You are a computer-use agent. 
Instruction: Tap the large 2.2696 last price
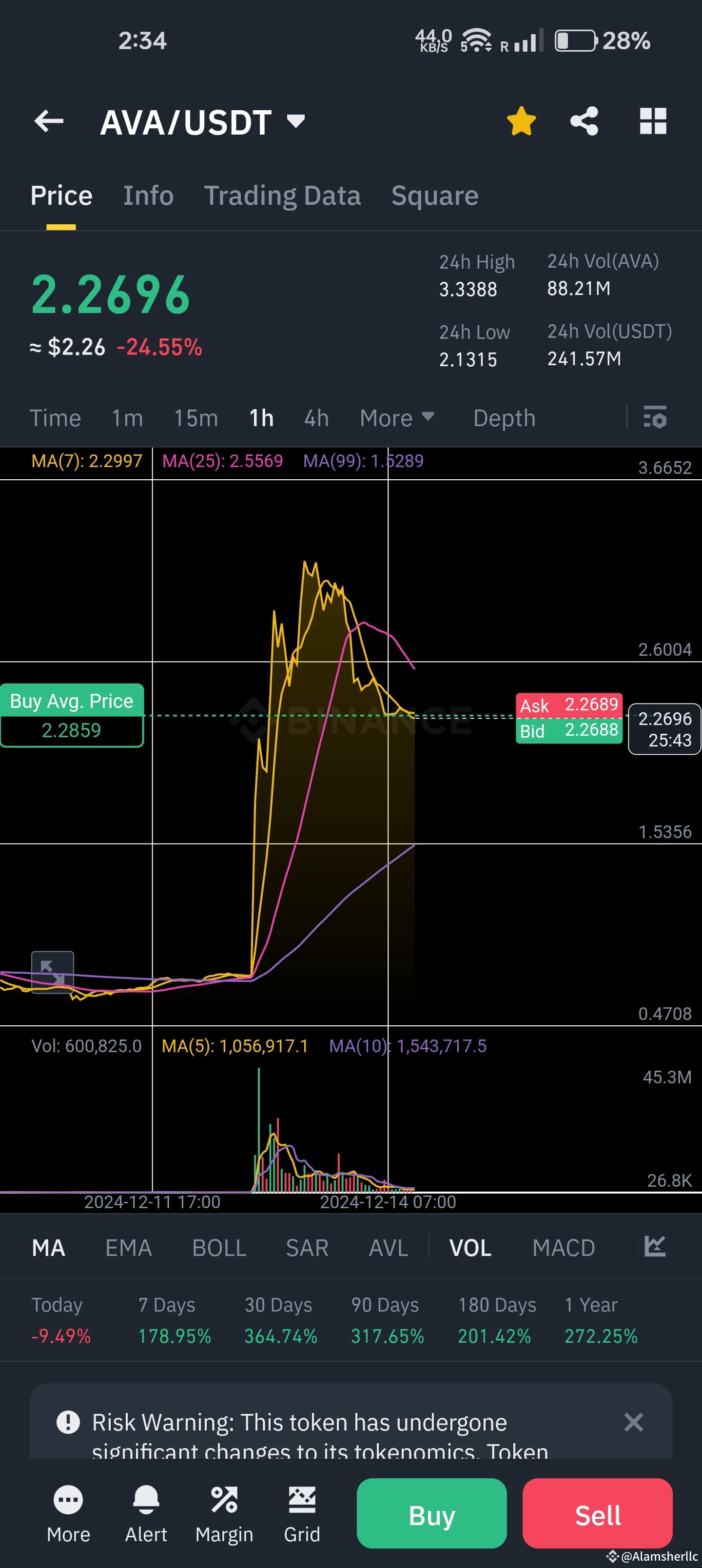pos(111,294)
